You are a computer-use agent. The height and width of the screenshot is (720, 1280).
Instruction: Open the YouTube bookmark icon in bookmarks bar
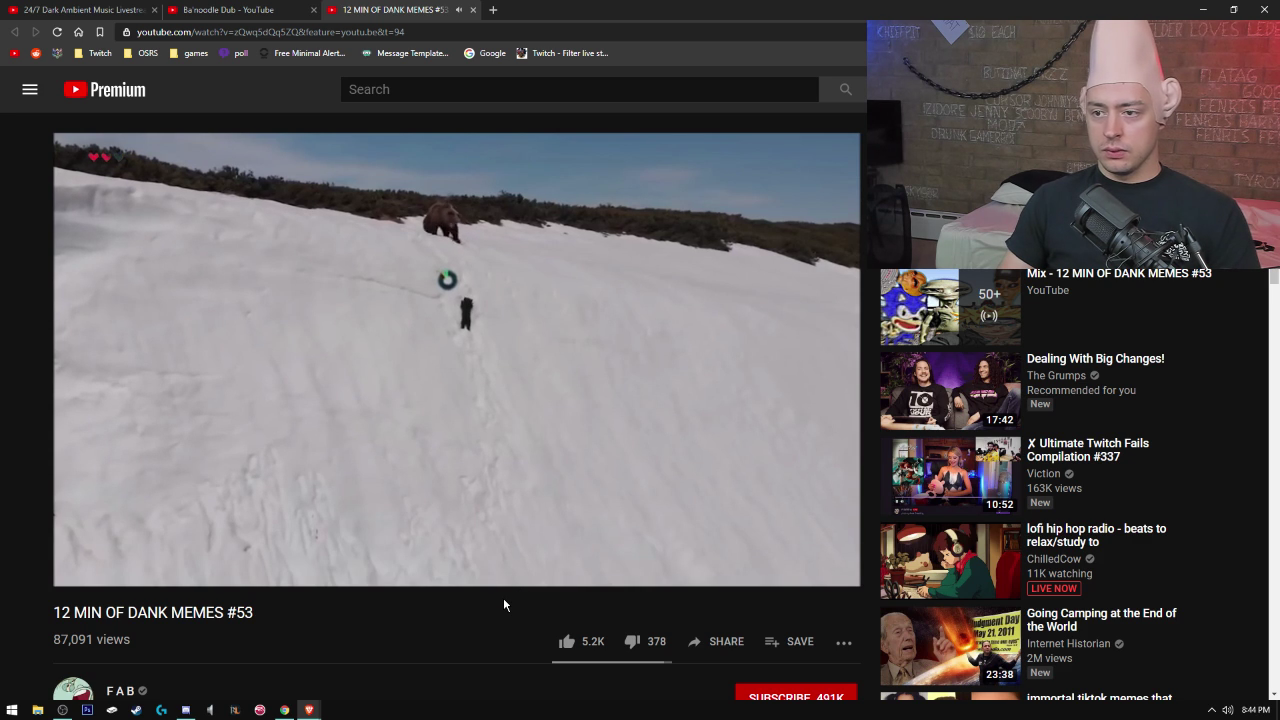tap(14, 53)
